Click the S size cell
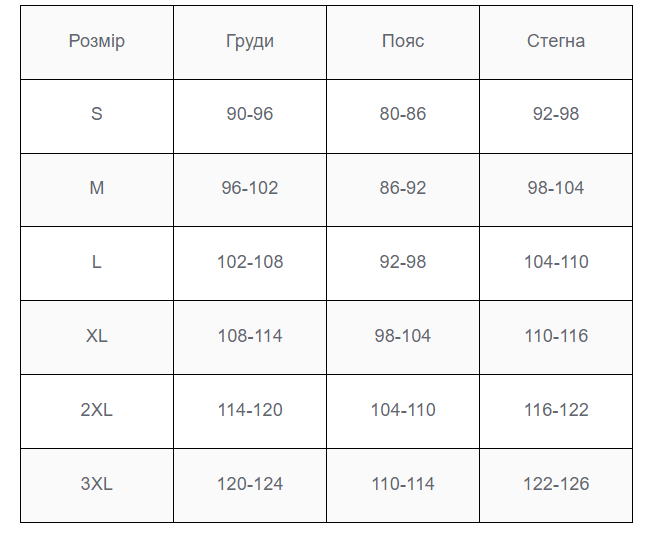 [x=97, y=116]
